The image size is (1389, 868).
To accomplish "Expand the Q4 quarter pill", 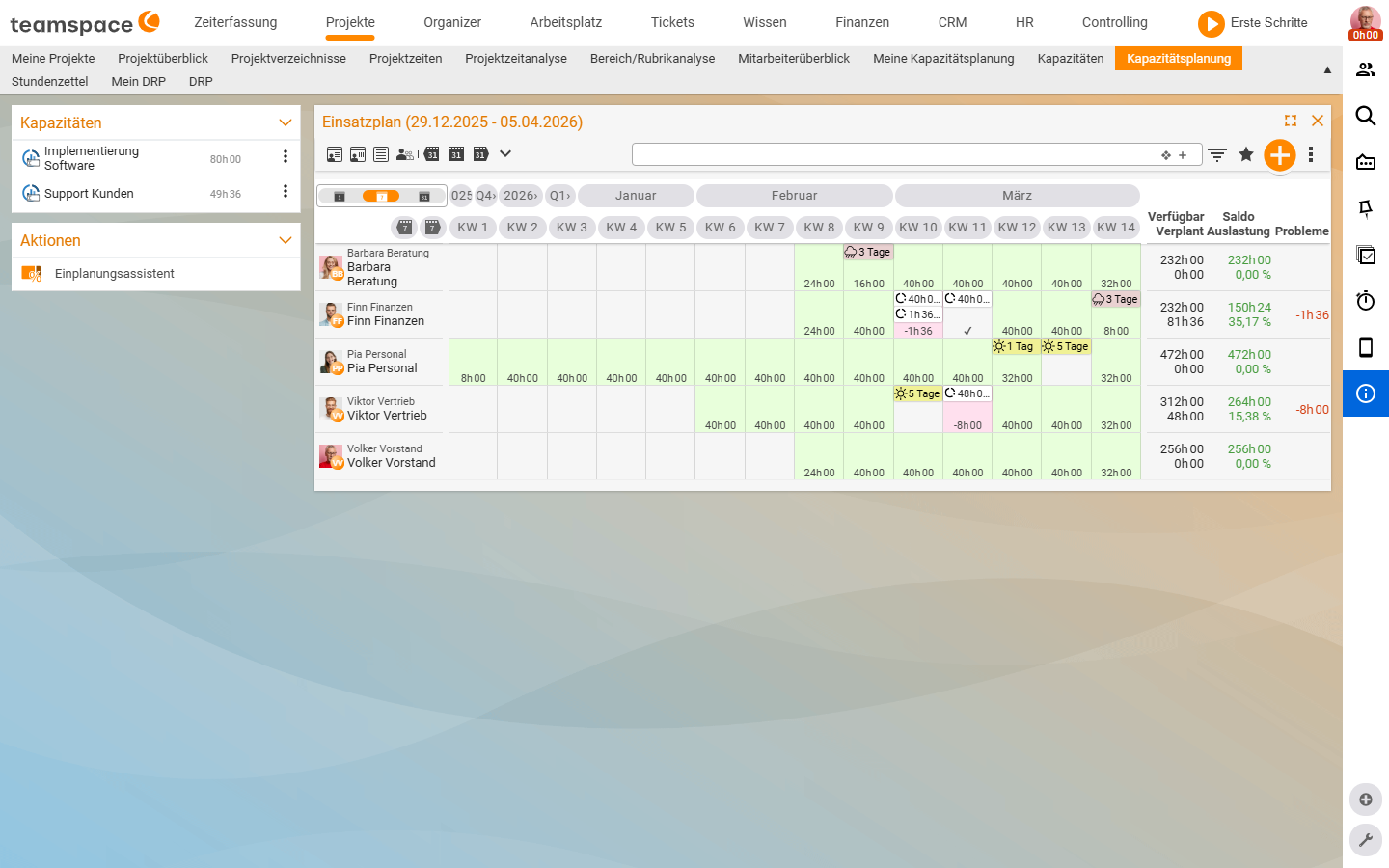I will (x=485, y=196).
